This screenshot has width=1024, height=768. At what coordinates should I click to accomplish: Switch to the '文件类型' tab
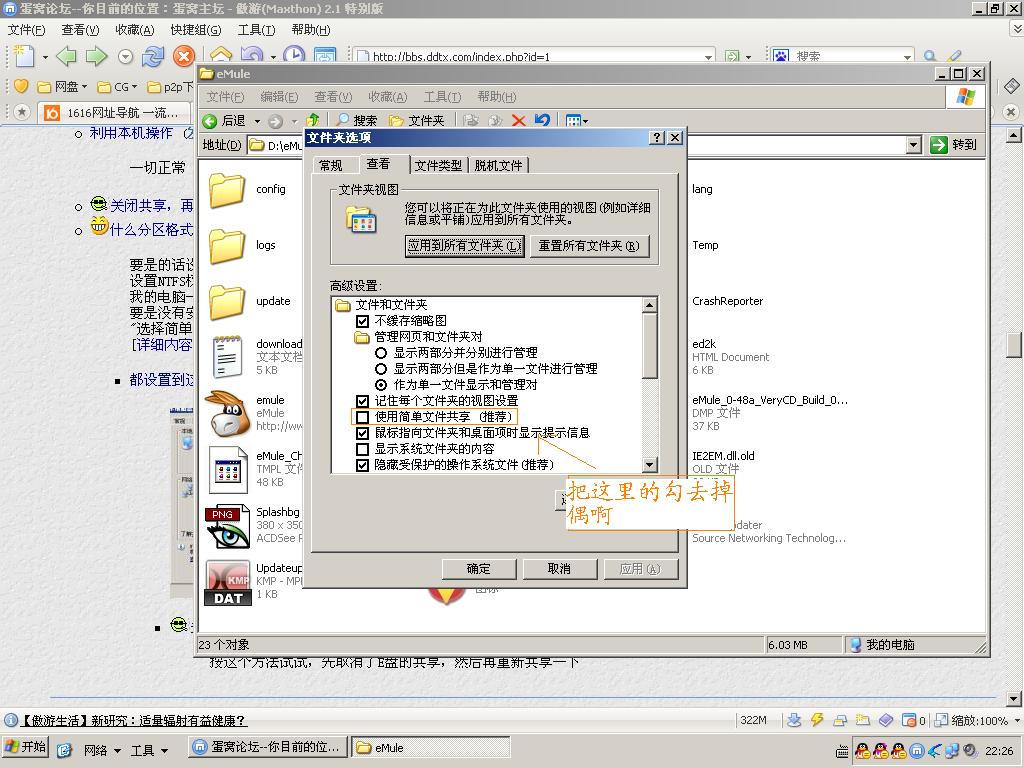(438, 165)
